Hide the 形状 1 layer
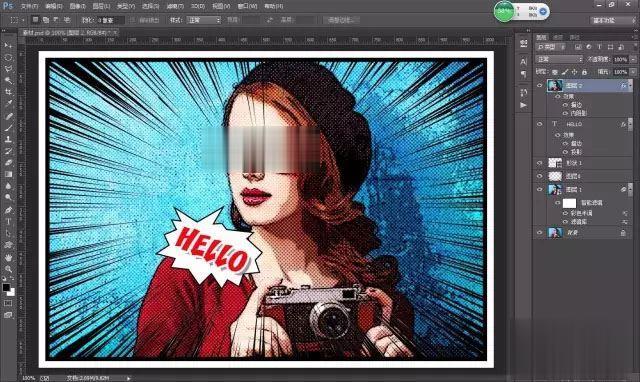The height and width of the screenshot is (382, 640). pyautogui.click(x=540, y=163)
